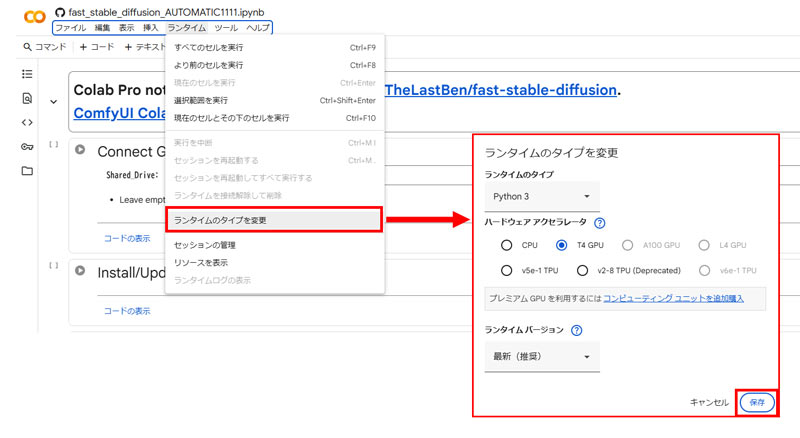Screen dimensions: 800x438
Task: Open the 表示 menu
Action: (127, 28)
